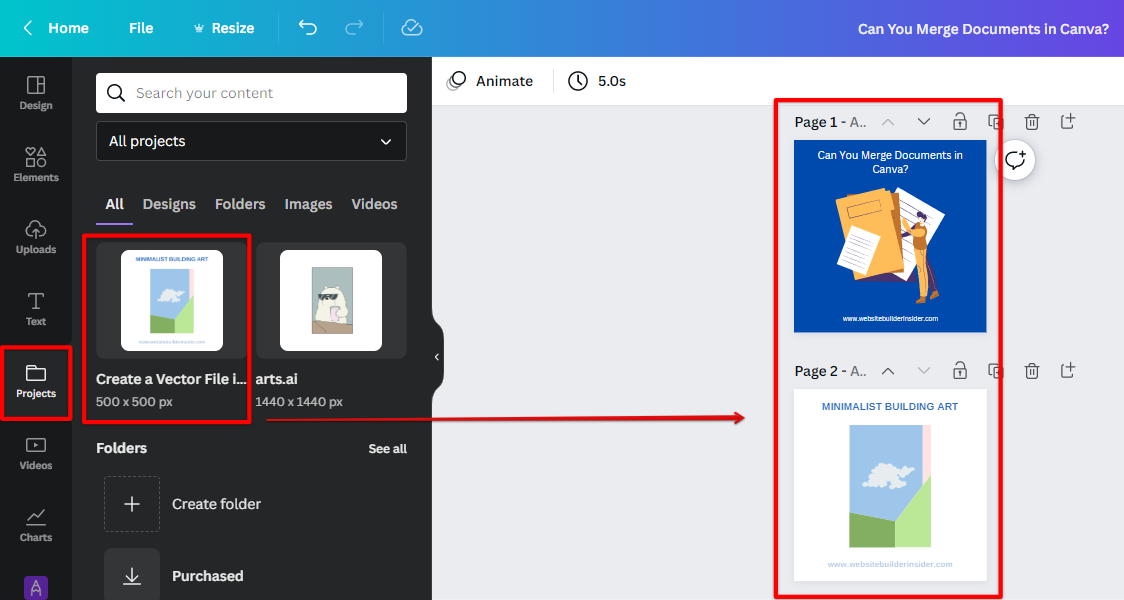The image size is (1124, 600).
Task: Open the Uploads panel
Action: pos(36,236)
